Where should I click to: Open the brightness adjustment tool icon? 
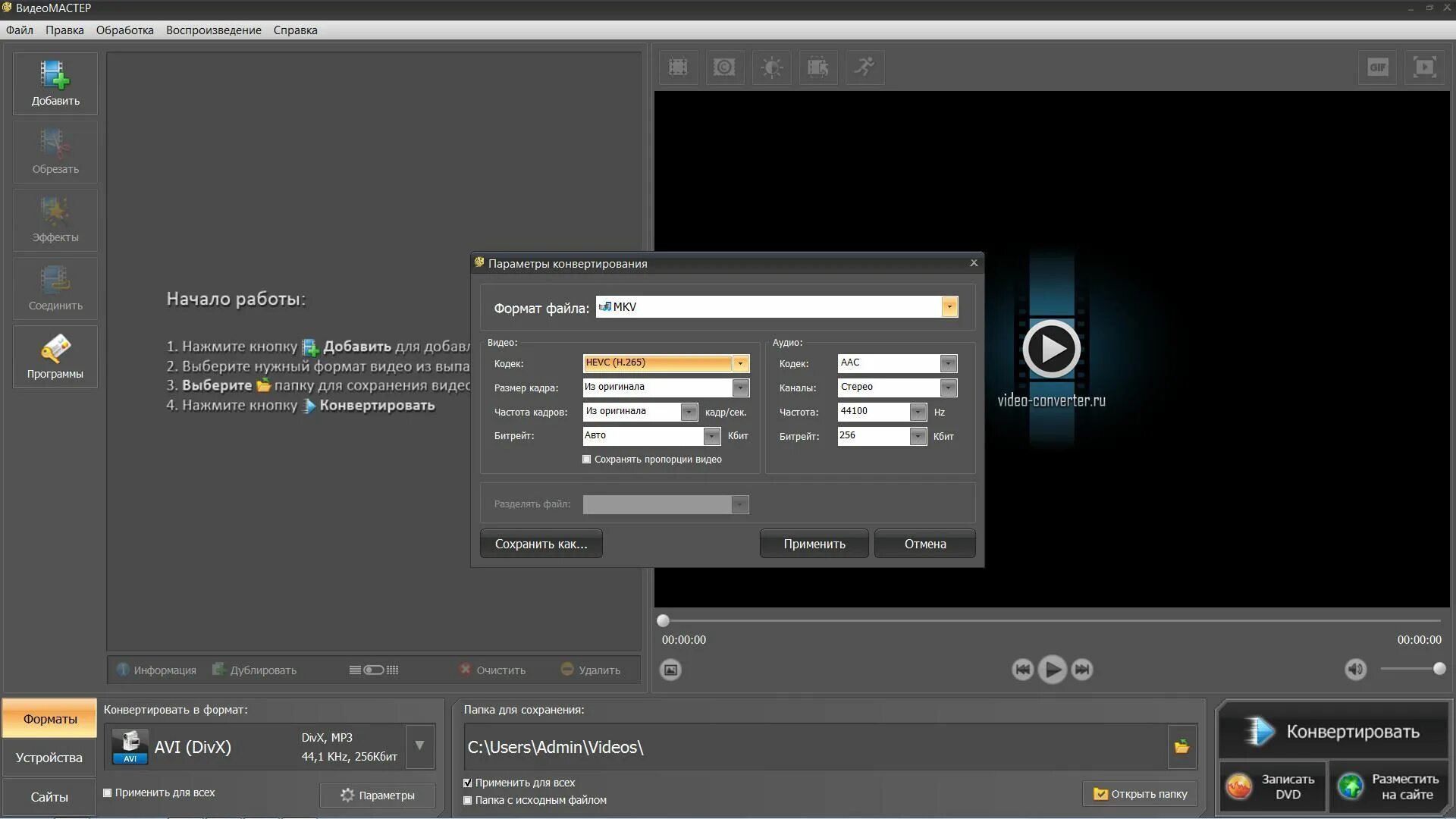click(771, 67)
